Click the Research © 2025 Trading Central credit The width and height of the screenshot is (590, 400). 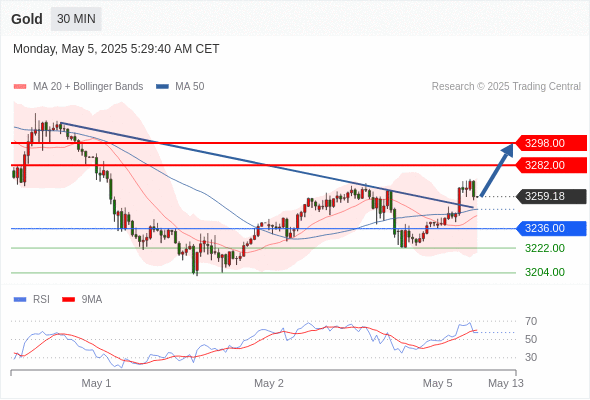(x=506, y=87)
